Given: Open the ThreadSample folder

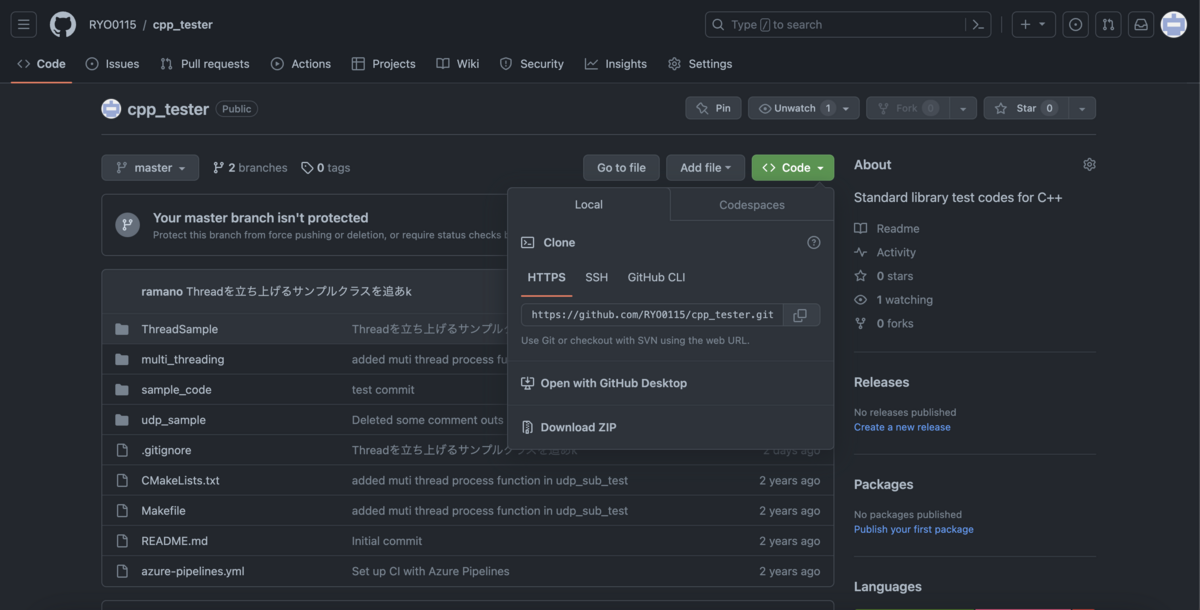Looking at the screenshot, I should point(180,329).
